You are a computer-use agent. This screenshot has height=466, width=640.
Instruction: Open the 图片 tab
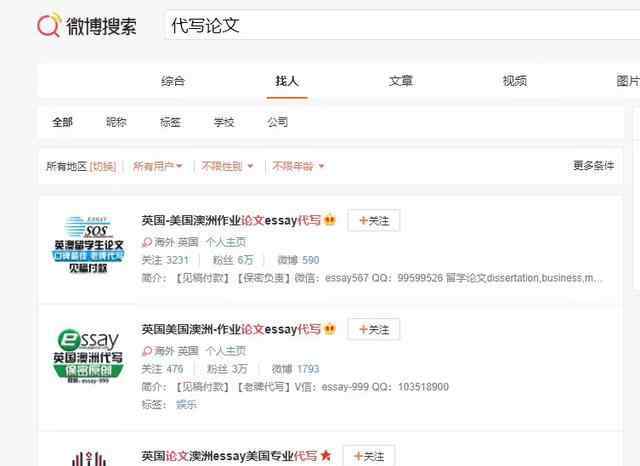(628, 81)
